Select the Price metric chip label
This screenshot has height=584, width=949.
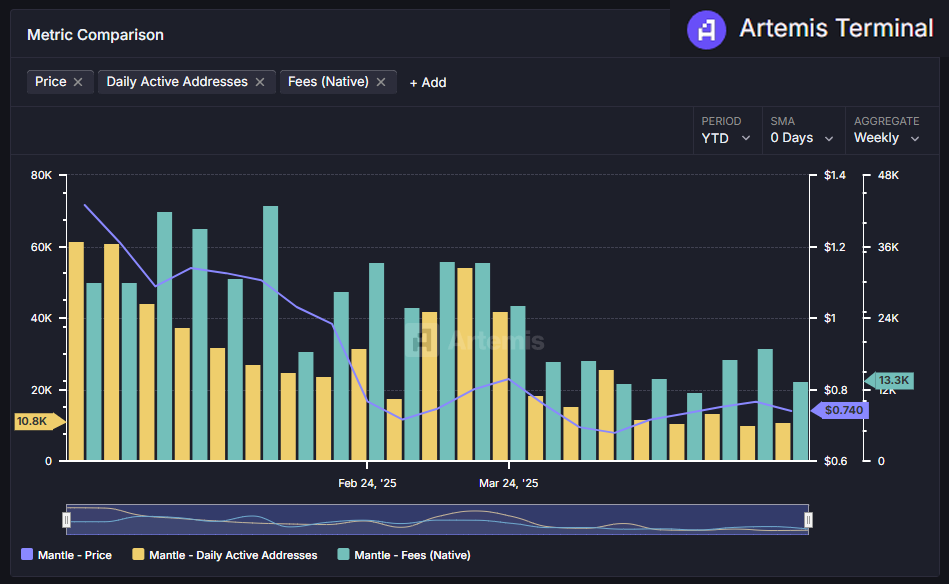(51, 82)
